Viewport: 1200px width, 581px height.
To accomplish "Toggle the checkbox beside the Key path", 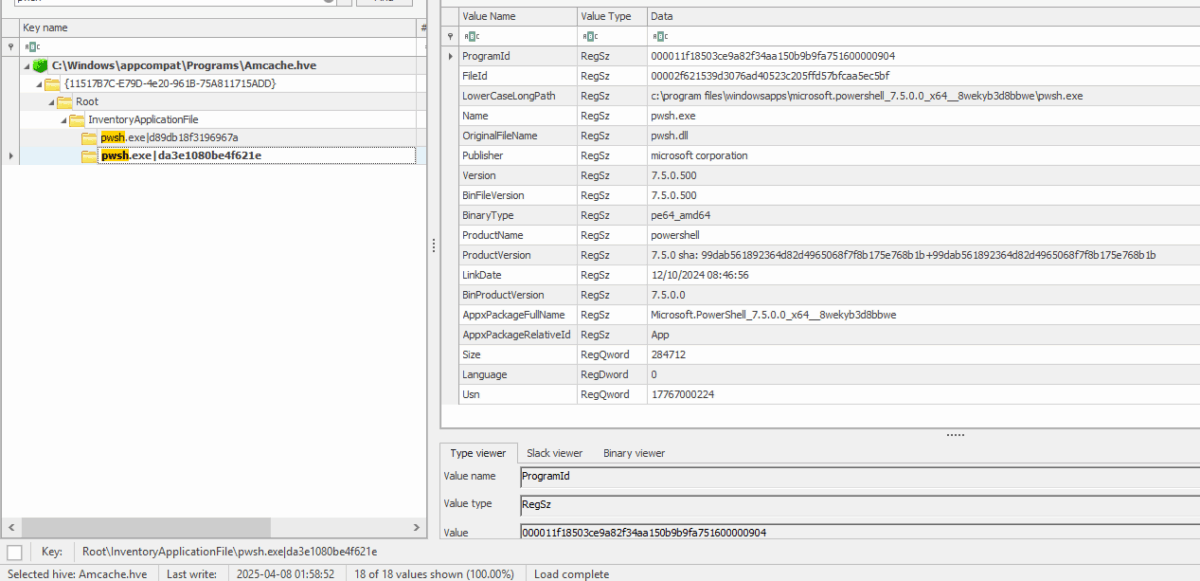I will 12,551.
